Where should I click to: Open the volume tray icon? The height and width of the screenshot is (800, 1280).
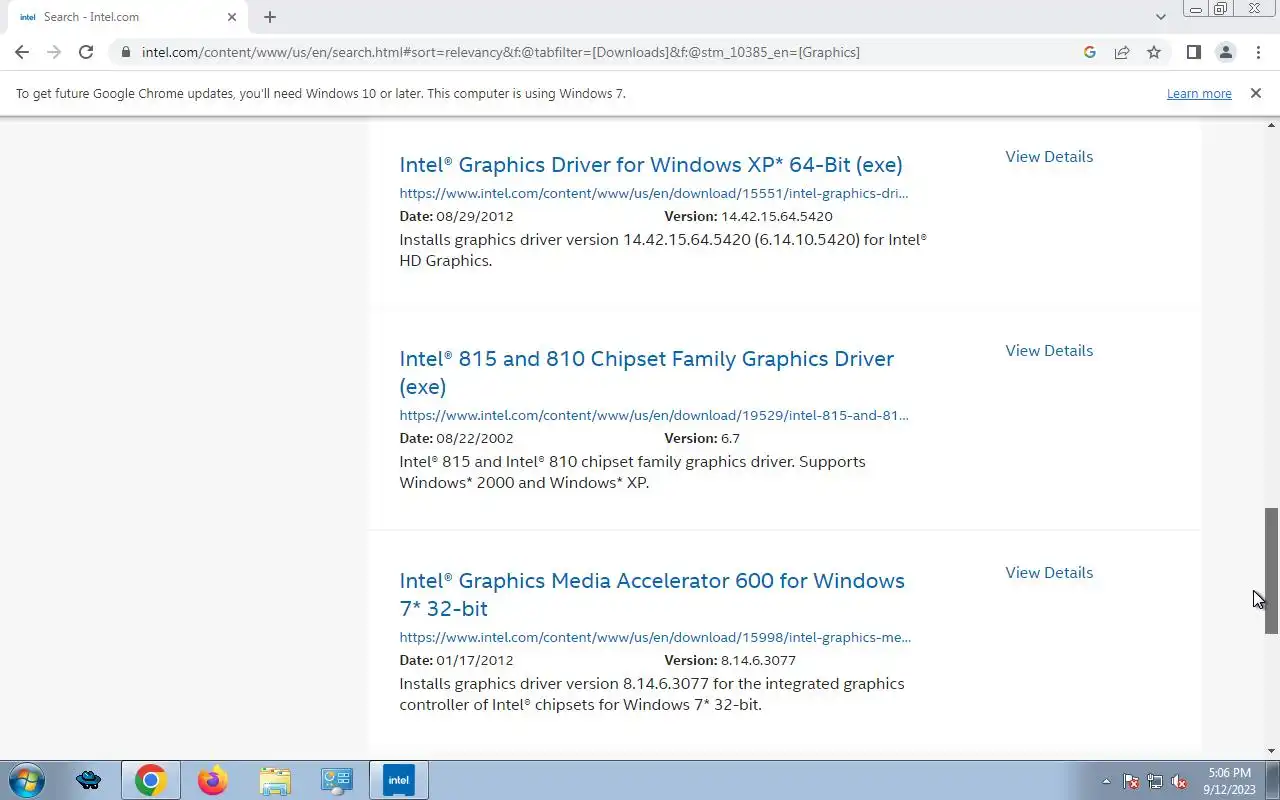click(1179, 782)
